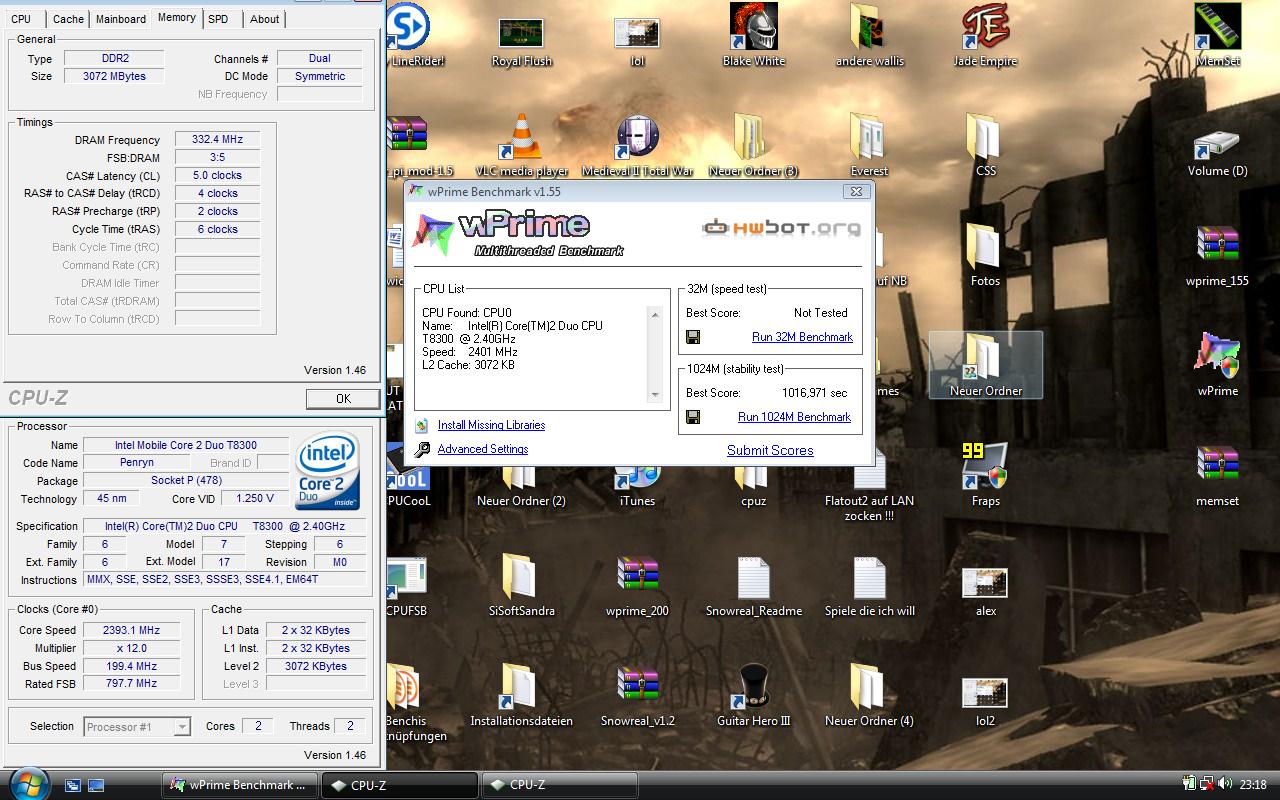
Task: Open the Blake White desktop icon
Action: pos(753,37)
